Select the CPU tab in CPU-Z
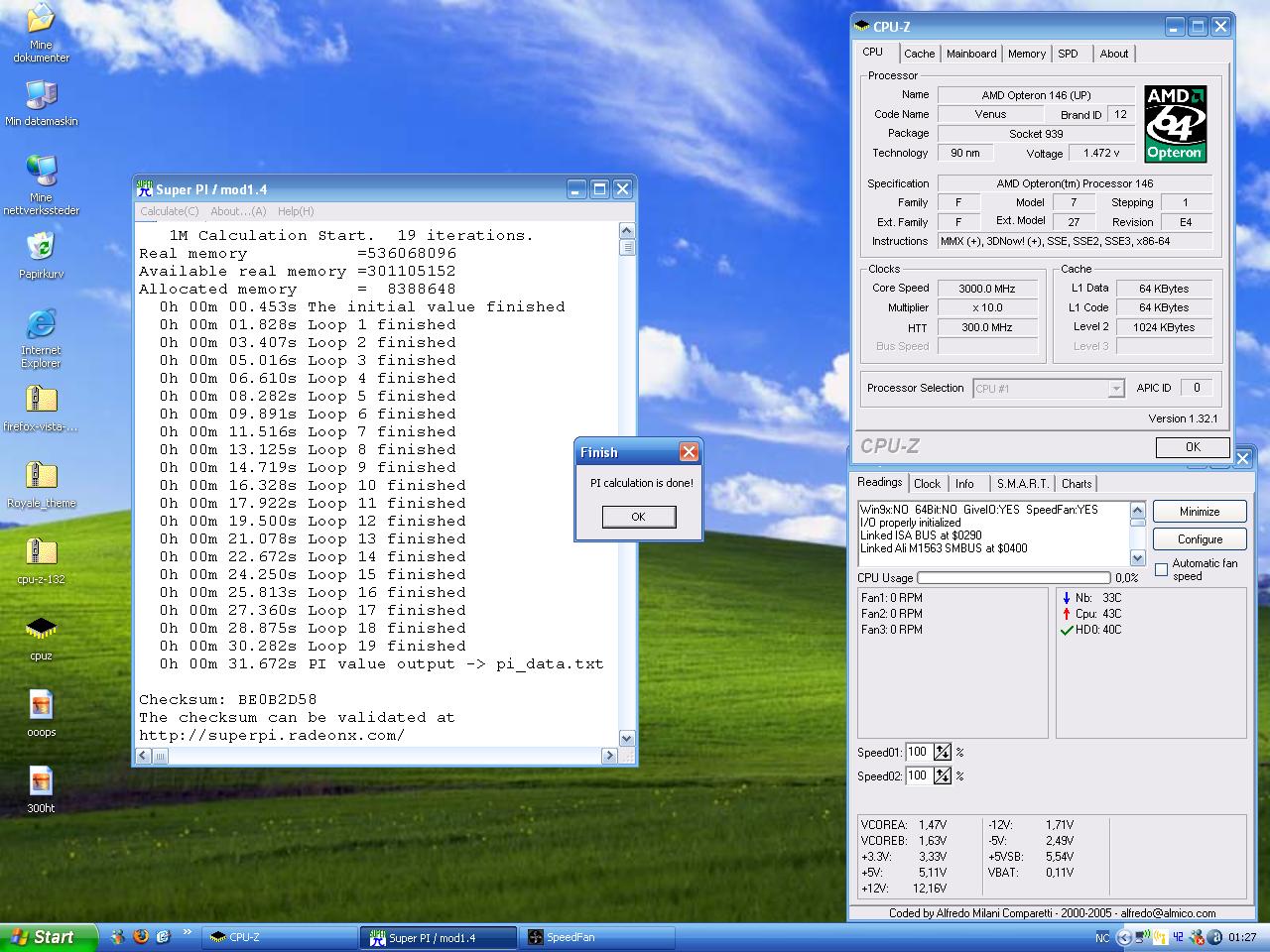This screenshot has height=952, width=1270. coord(873,52)
